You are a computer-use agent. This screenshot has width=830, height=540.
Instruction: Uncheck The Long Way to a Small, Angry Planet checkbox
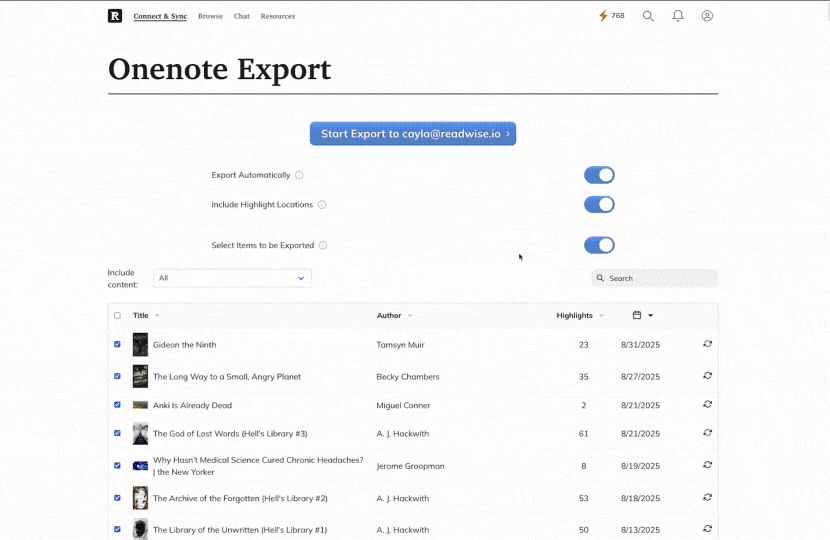[x=118, y=376]
